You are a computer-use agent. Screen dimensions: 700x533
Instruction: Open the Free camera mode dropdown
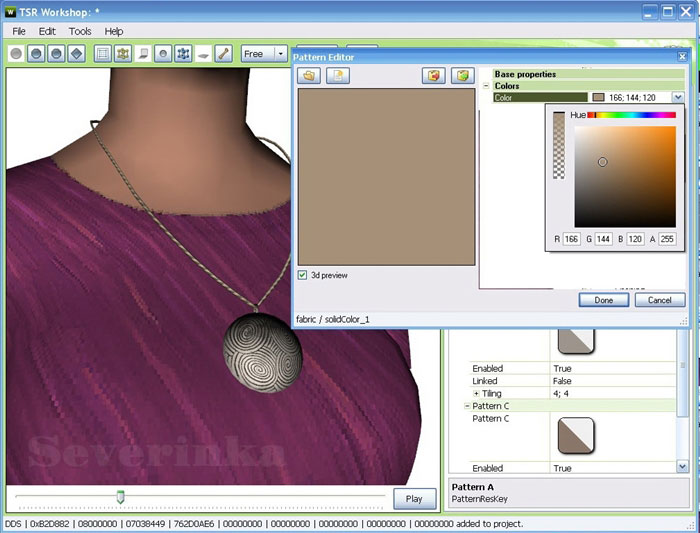tap(280, 54)
